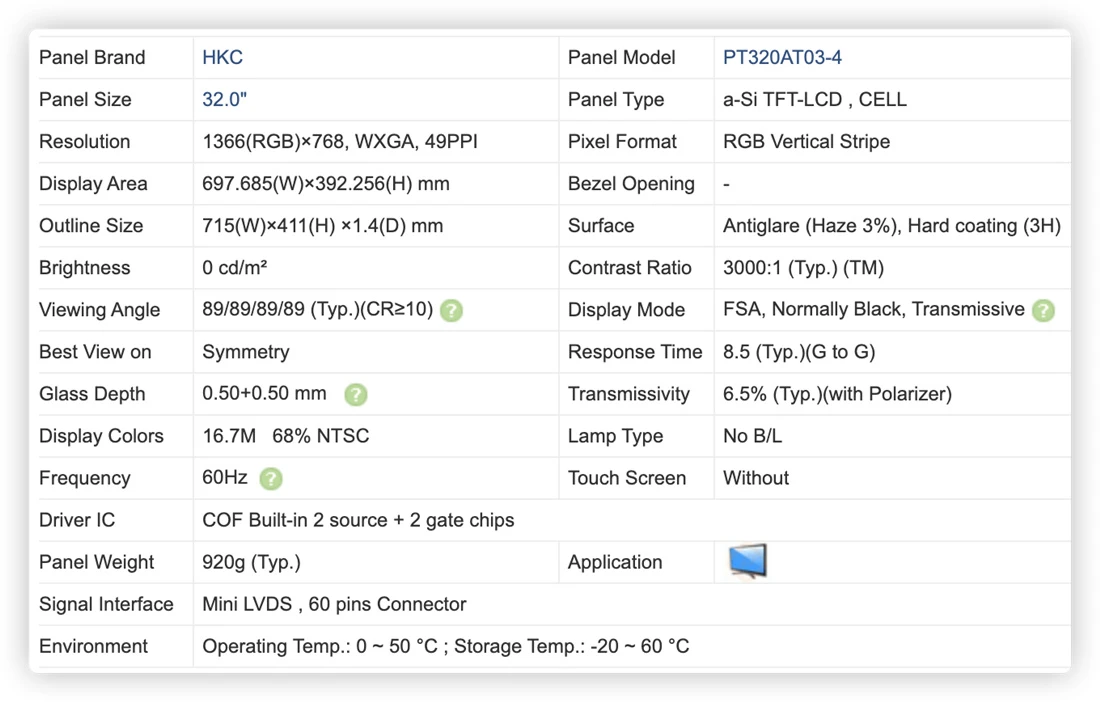
Task: Click the Symmetry value for Best View on
Action: pos(246,352)
